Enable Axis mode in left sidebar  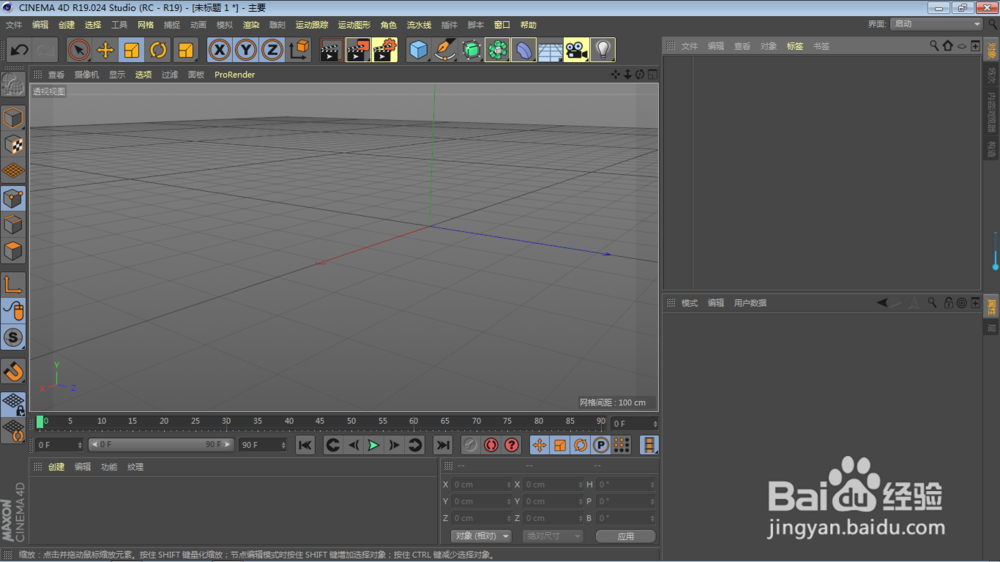point(13,285)
